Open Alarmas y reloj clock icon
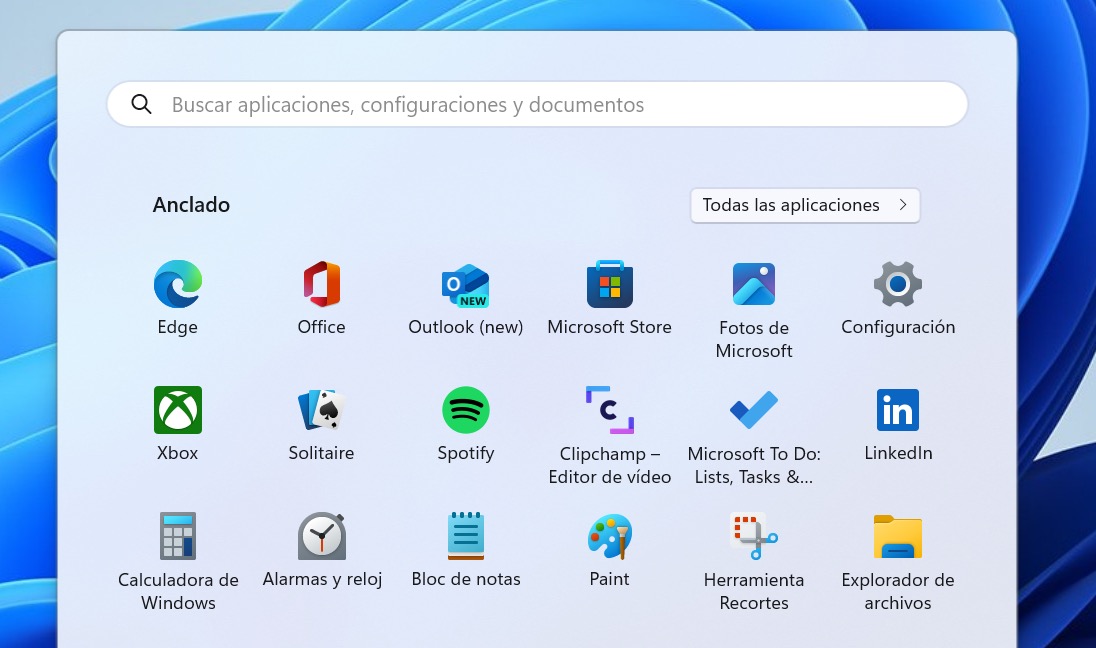1096x648 pixels. tap(322, 535)
